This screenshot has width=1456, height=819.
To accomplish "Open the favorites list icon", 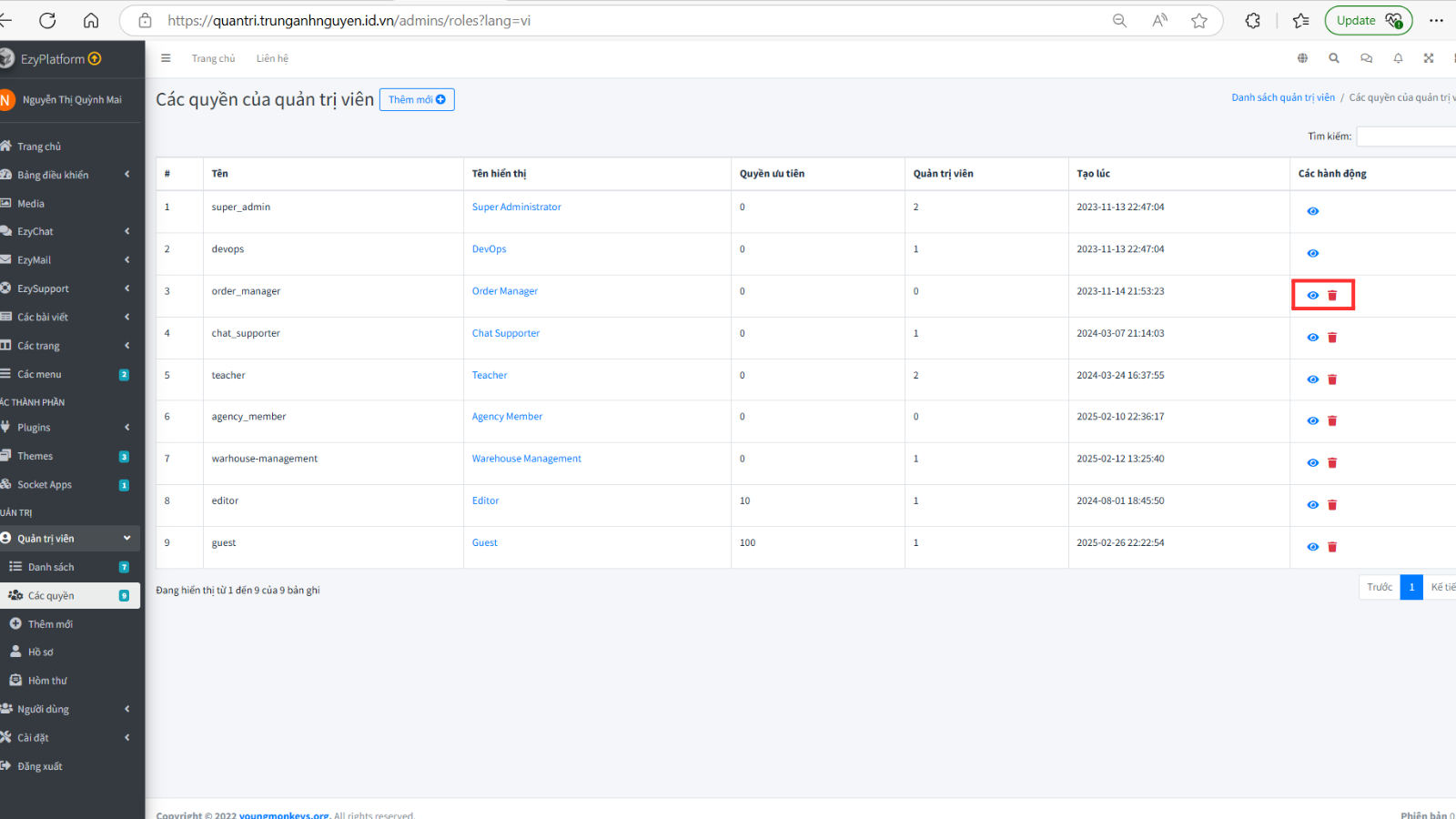I will coord(1301,20).
